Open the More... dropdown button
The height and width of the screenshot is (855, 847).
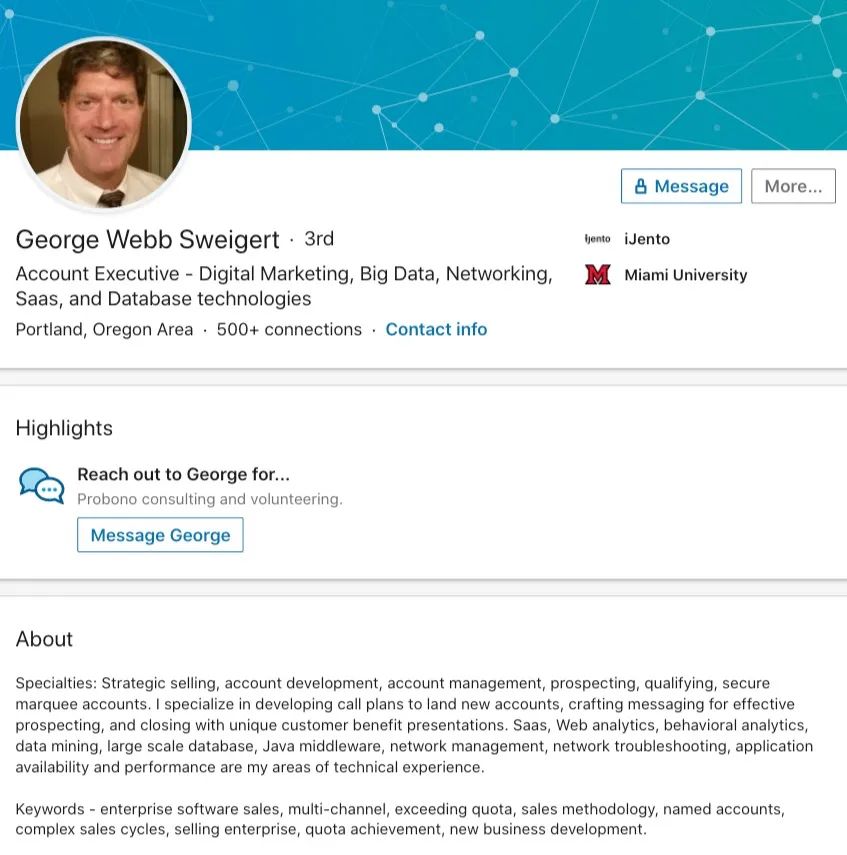click(x=793, y=186)
